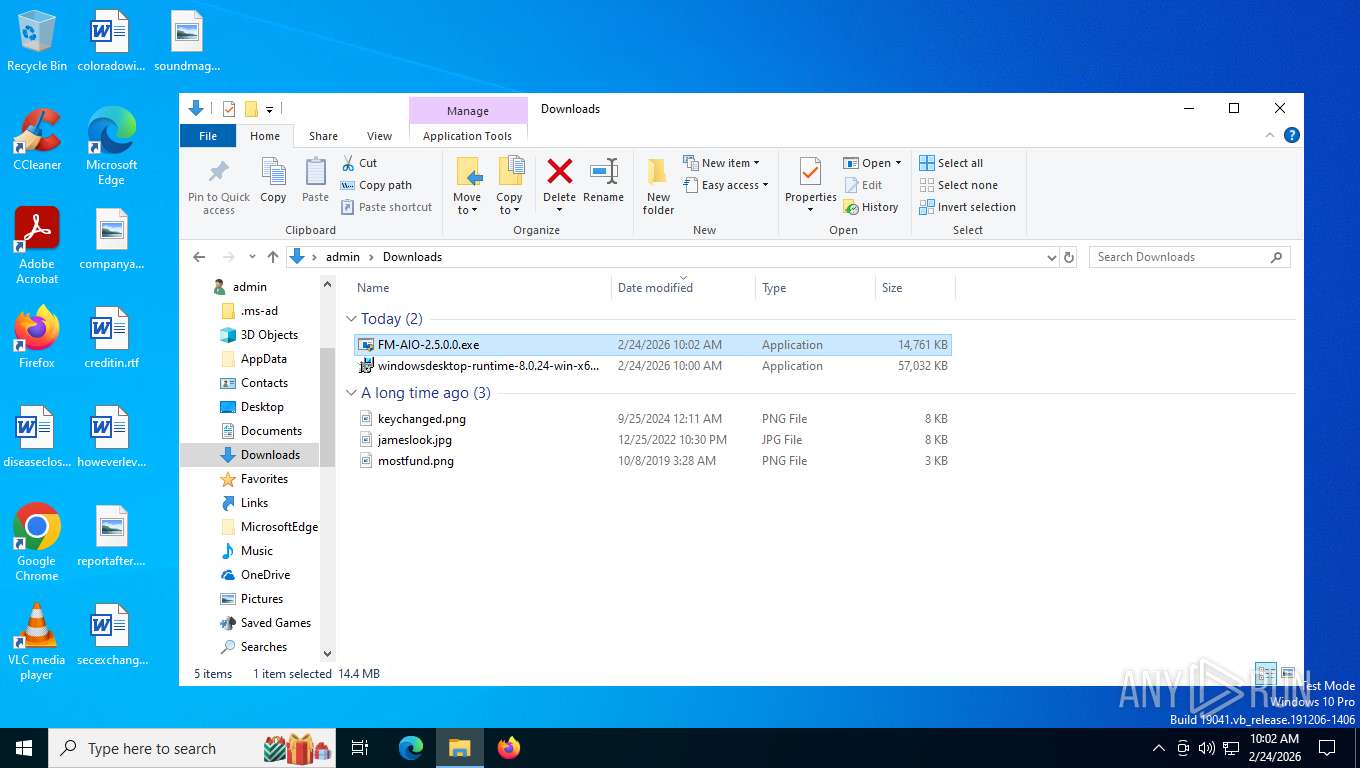Click the Cut scissors command

coord(359,163)
